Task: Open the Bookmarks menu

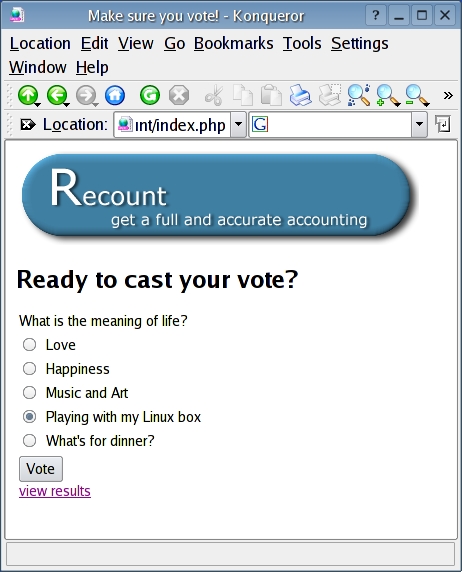Action: pos(234,43)
